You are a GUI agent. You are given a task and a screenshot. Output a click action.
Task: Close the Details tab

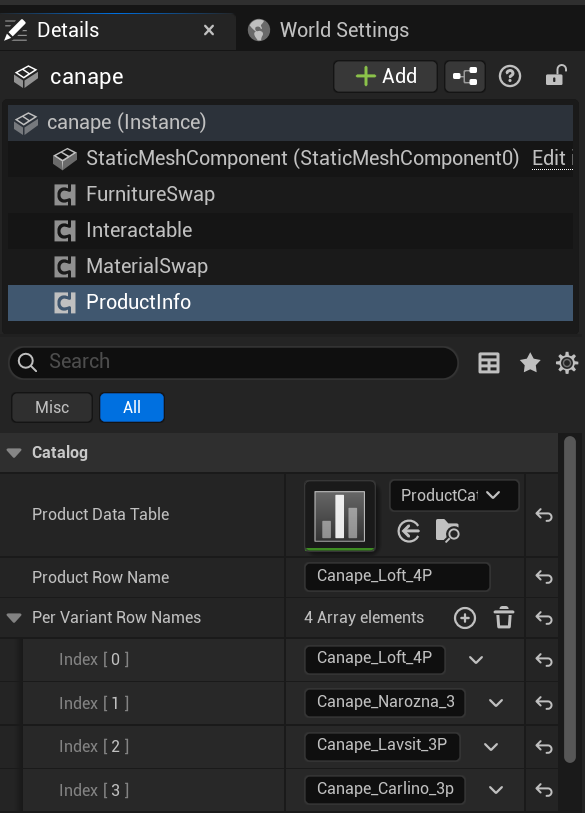(x=209, y=31)
